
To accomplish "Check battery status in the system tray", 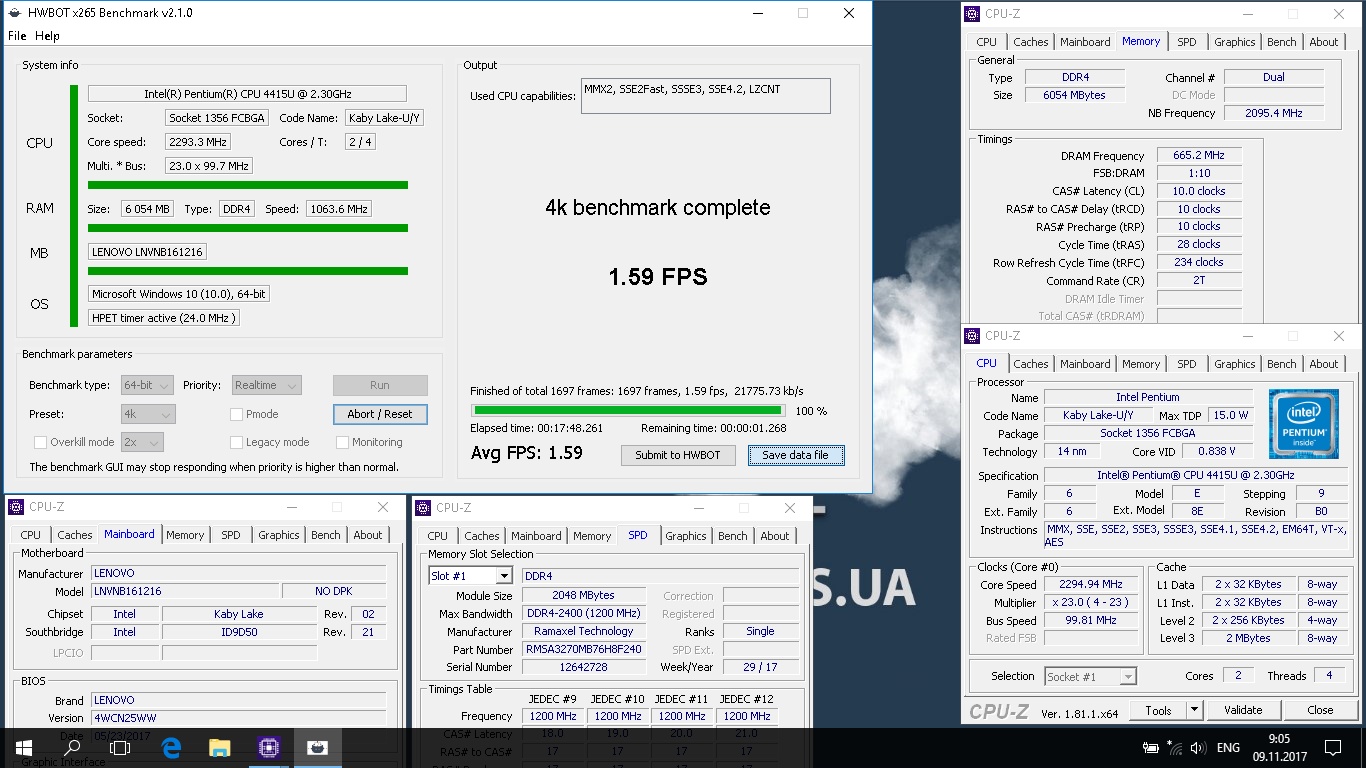I will point(1151,747).
